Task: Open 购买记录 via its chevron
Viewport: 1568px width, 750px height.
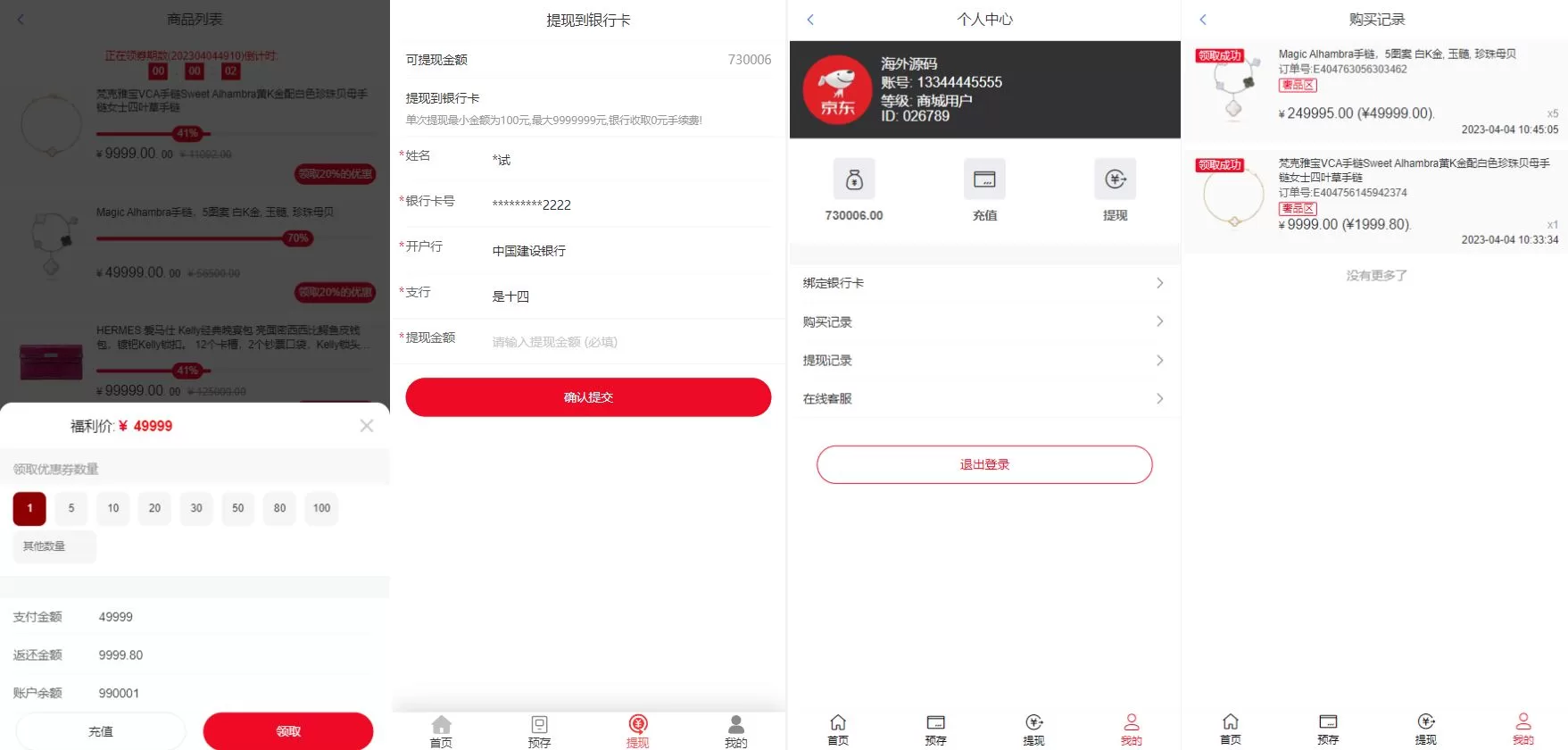Action: coord(1159,321)
